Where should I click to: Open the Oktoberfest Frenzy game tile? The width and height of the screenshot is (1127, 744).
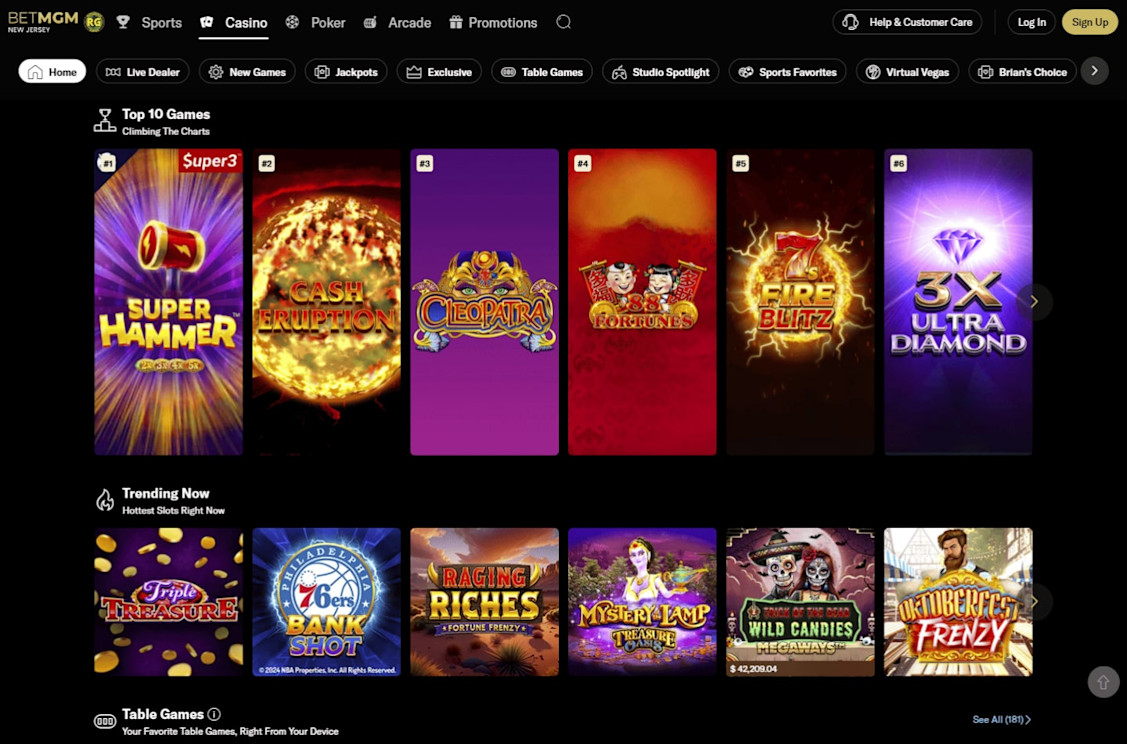(x=958, y=602)
